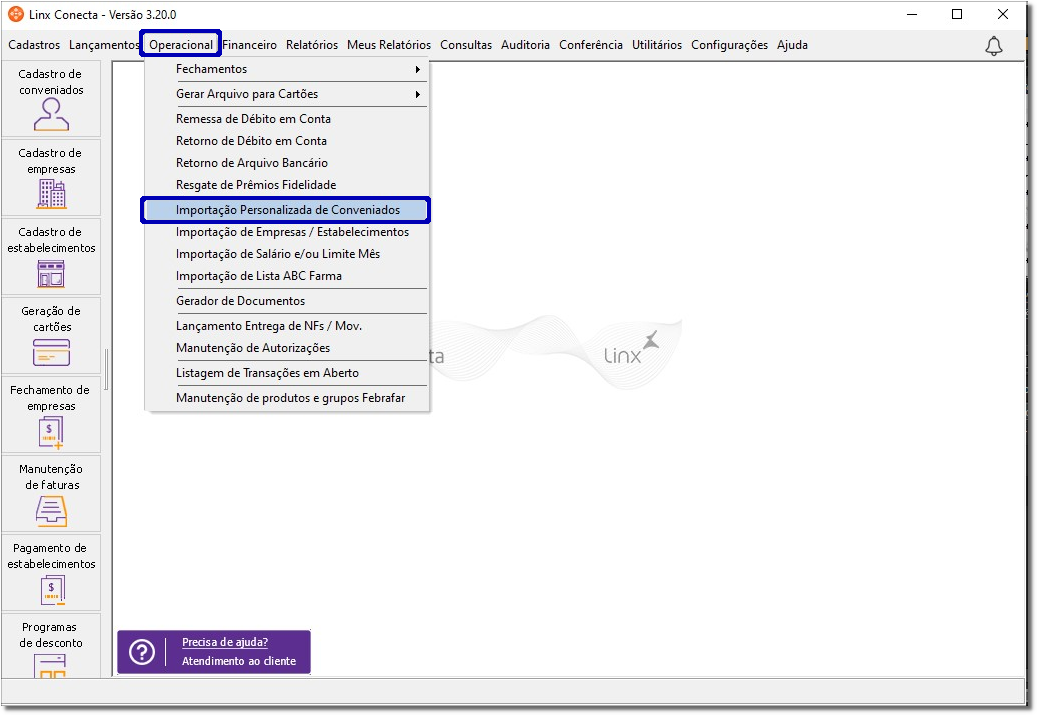Close the Operacional menu
Screen dimensions: 1037x715
181,45
